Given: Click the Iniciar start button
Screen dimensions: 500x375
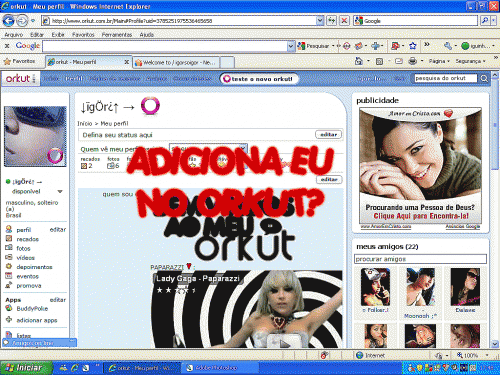Looking at the screenshot, I should [26, 368].
